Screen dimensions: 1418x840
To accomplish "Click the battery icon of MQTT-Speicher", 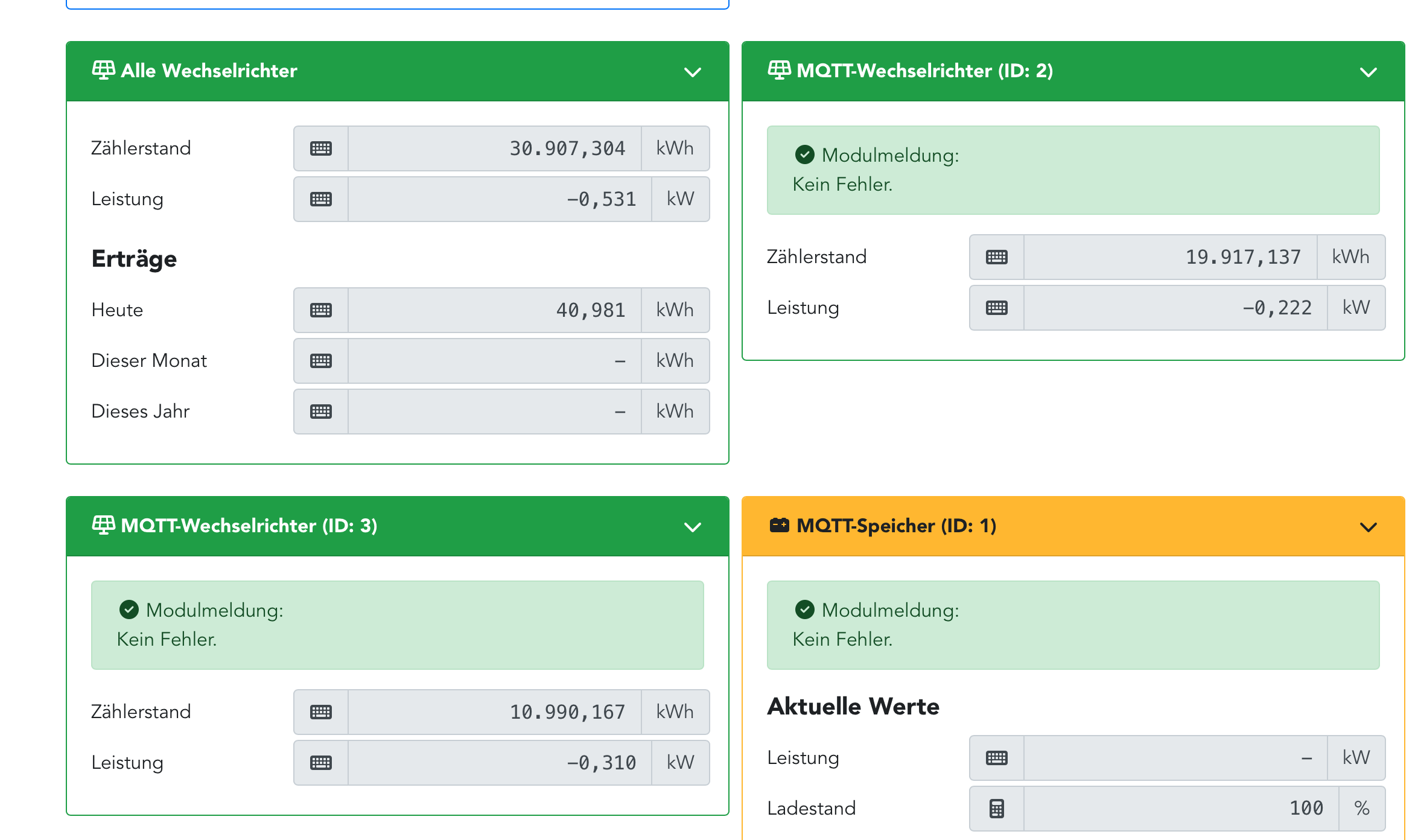I will tap(779, 525).
